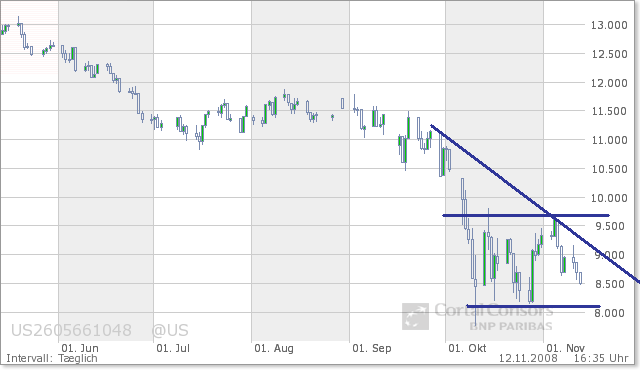
Task: Select the 01. Okt date label
Action: 467,348
